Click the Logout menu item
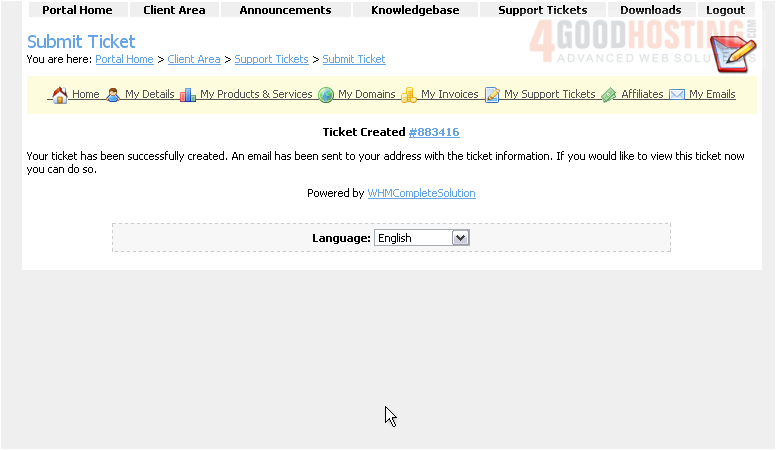 coord(725,10)
